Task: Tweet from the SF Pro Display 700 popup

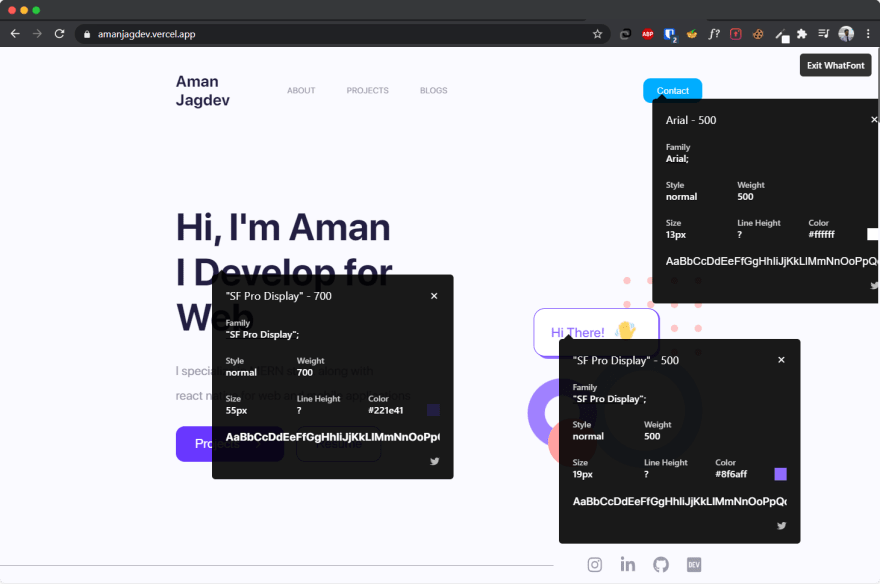Action: pyautogui.click(x=434, y=461)
